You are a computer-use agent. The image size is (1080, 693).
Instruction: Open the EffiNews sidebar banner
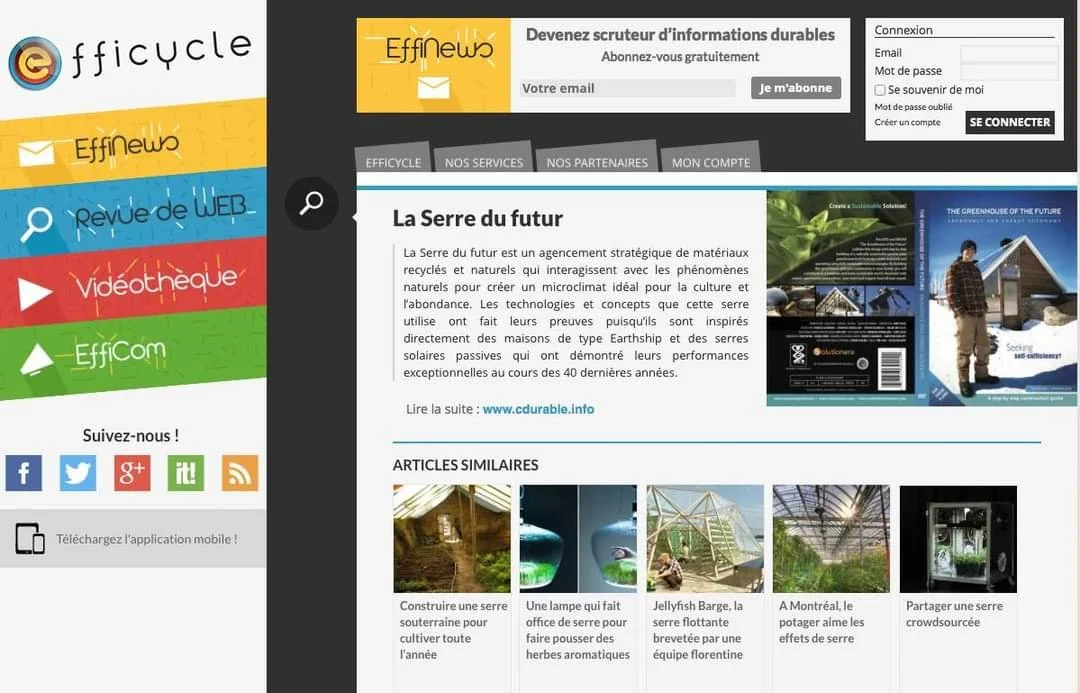(133, 143)
